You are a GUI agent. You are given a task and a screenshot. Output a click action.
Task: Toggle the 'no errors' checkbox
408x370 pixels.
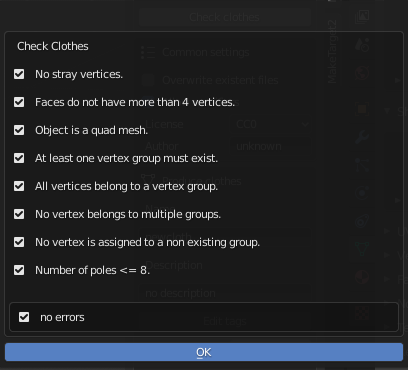[24, 317]
